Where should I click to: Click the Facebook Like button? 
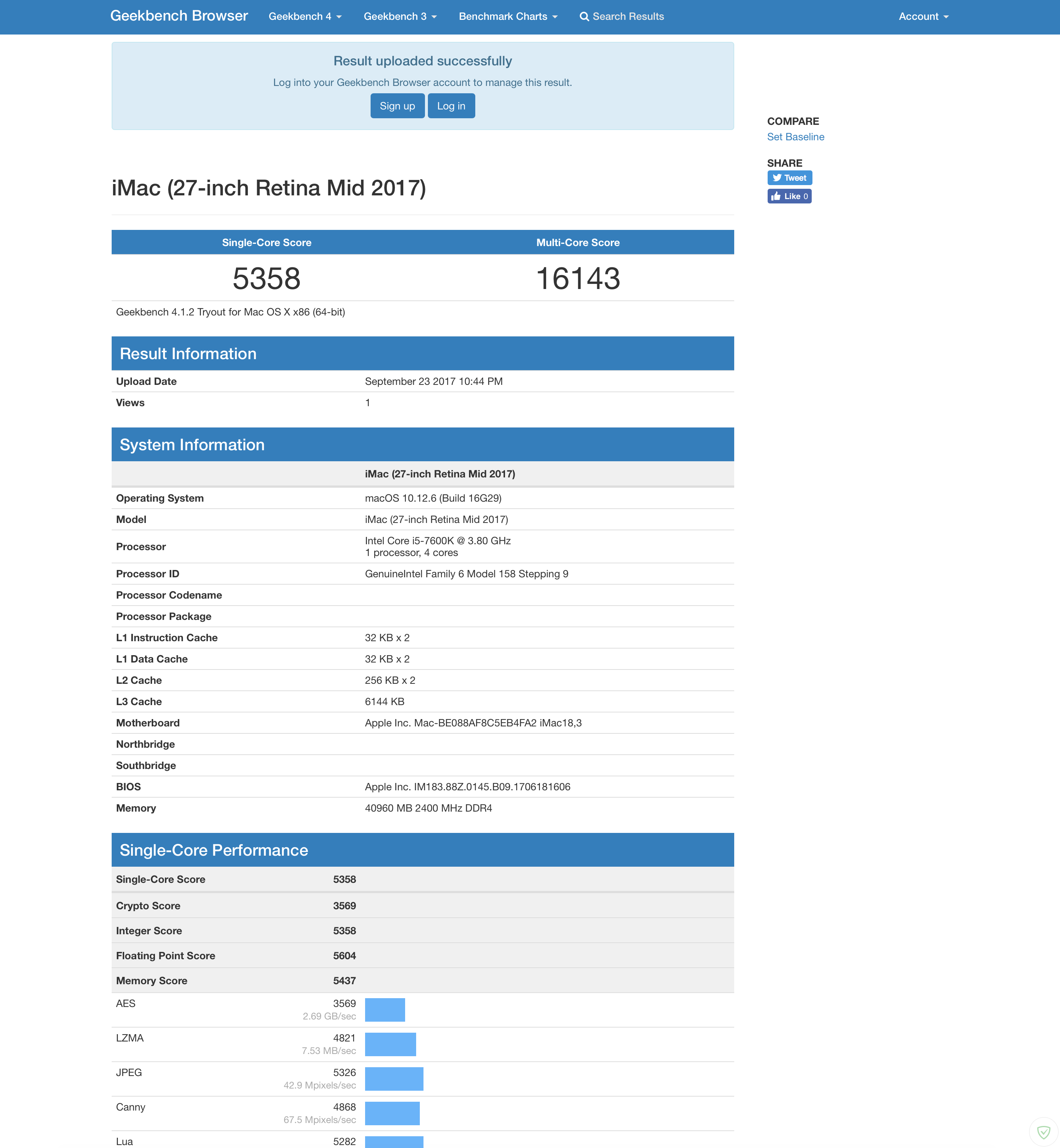coord(789,196)
